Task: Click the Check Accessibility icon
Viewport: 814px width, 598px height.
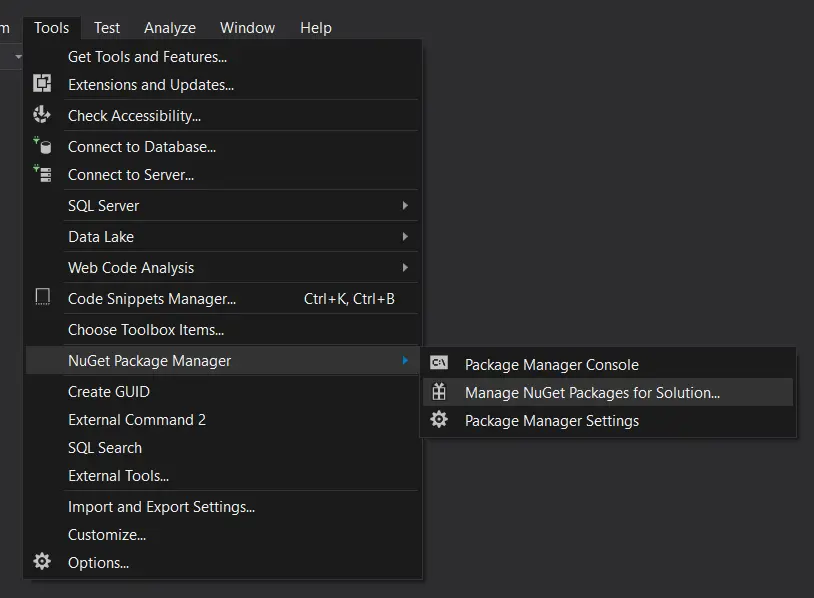Action: (42, 115)
